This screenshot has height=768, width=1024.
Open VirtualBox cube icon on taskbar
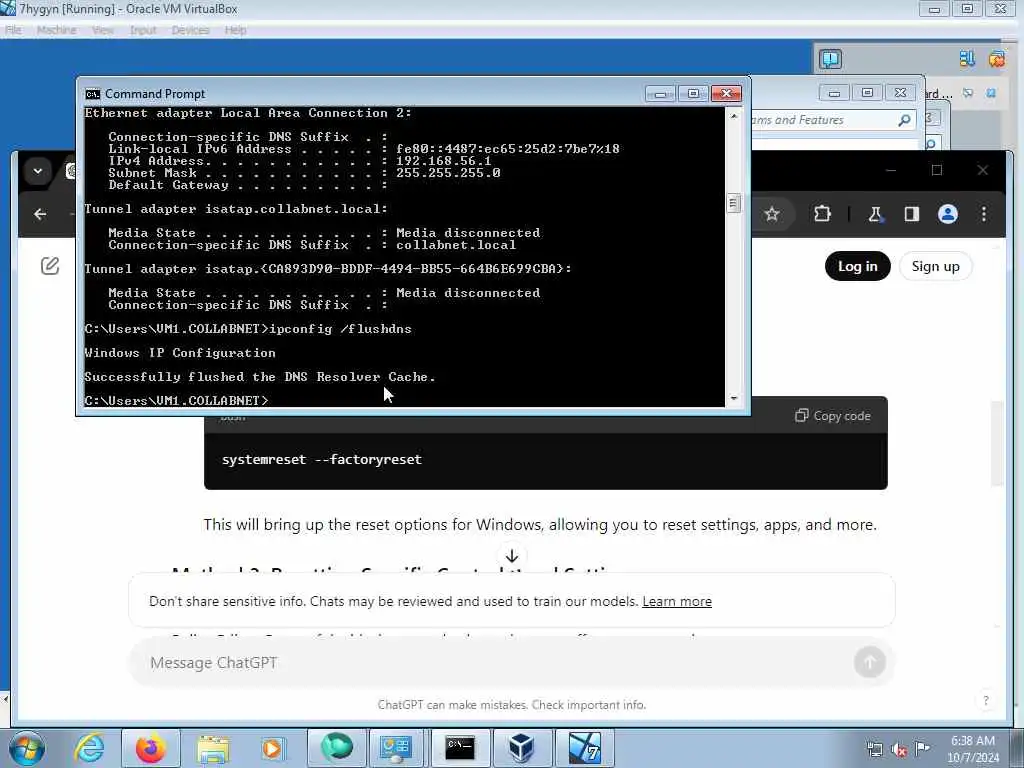click(x=521, y=748)
